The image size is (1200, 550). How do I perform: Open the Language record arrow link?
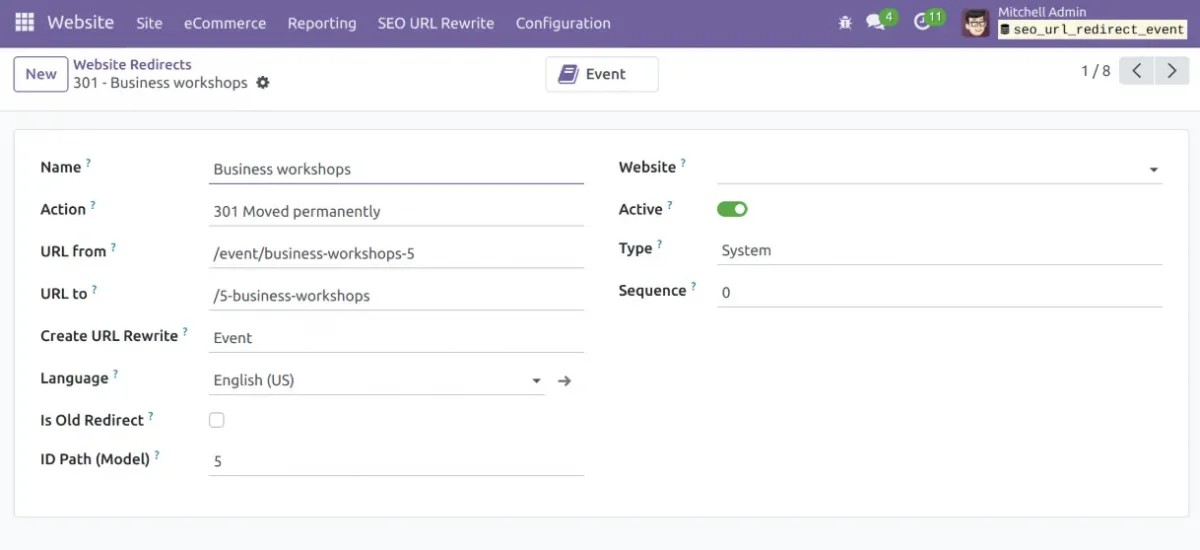[x=564, y=381]
